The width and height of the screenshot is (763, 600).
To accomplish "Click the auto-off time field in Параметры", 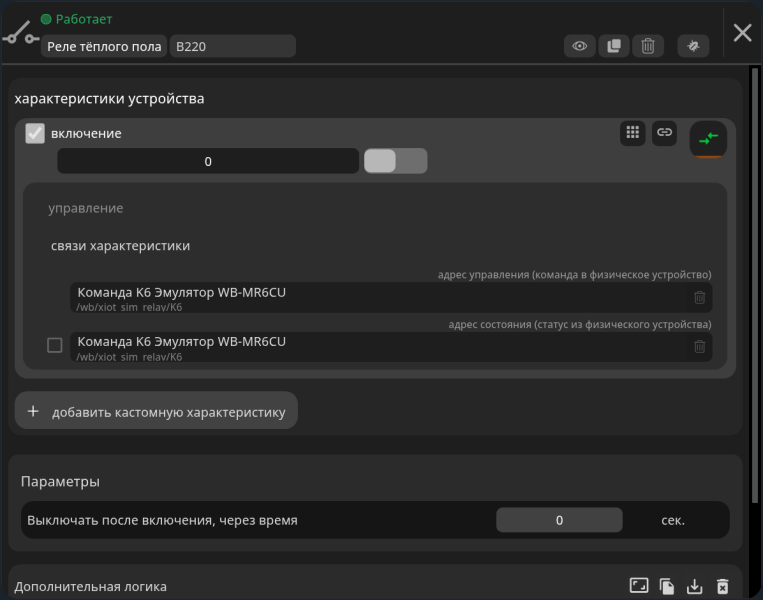I will click(x=559, y=520).
